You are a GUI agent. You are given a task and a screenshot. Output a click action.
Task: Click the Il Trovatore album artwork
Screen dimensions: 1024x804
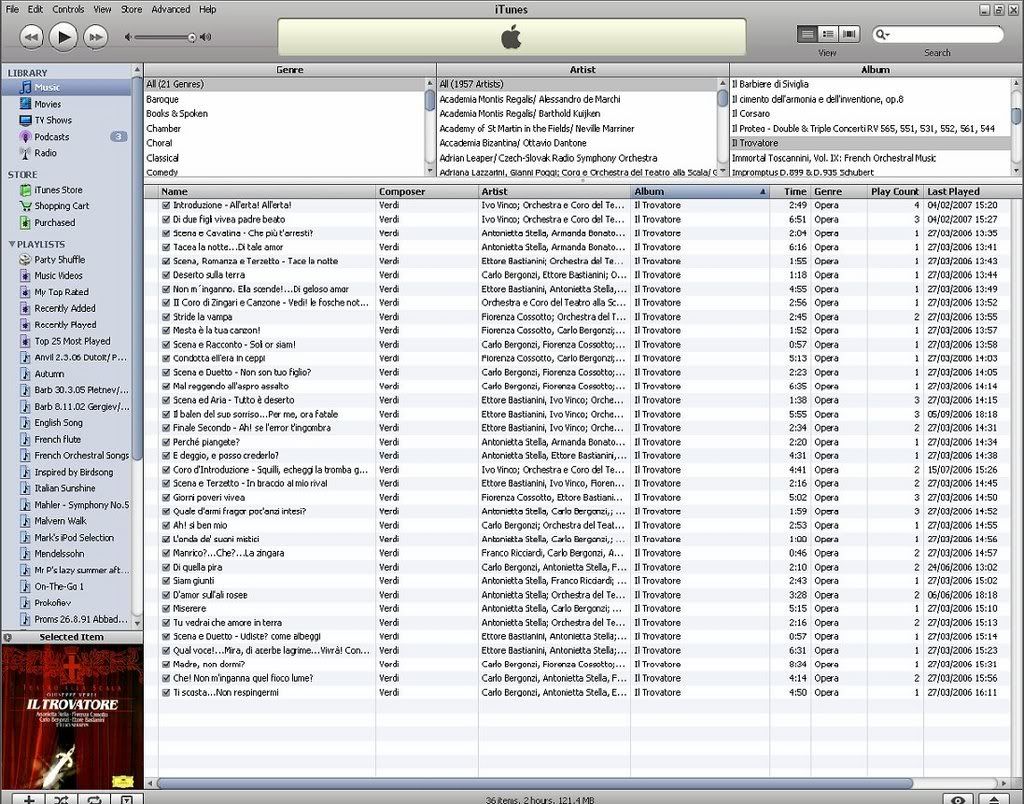(72, 716)
